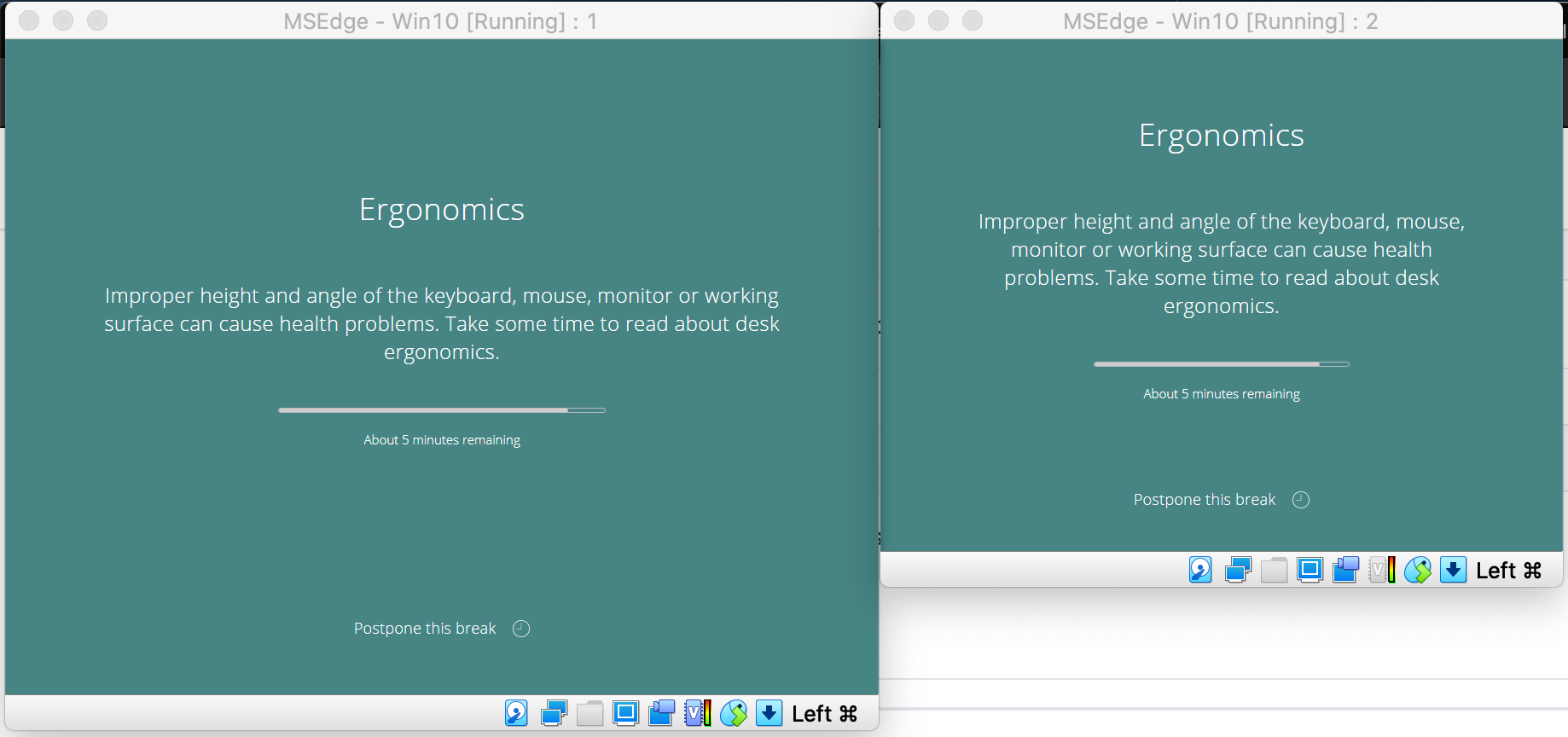Click 'About 5 minutes remaining' in window 2
This screenshot has height=737, width=1568.
click(1222, 394)
